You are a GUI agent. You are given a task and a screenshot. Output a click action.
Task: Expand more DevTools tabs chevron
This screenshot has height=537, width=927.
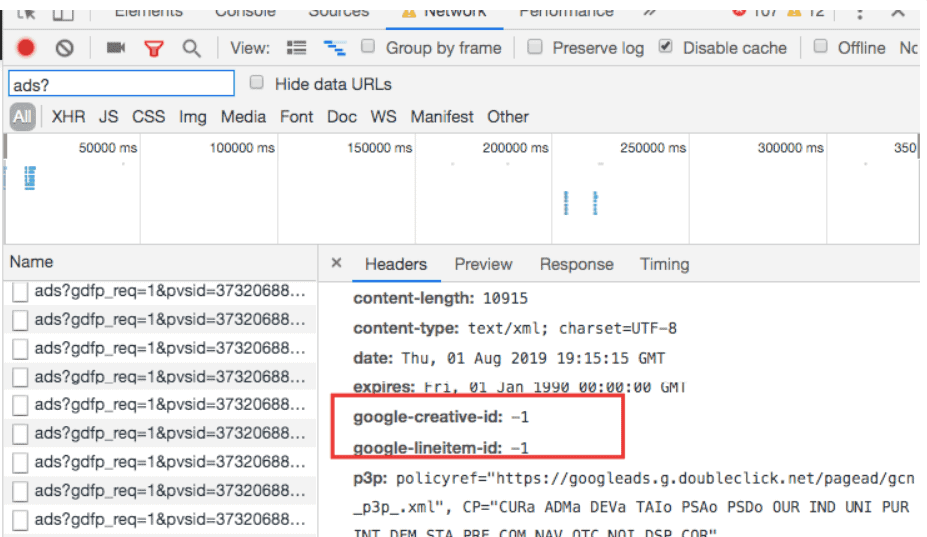pyautogui.click(x=650, y=12)
